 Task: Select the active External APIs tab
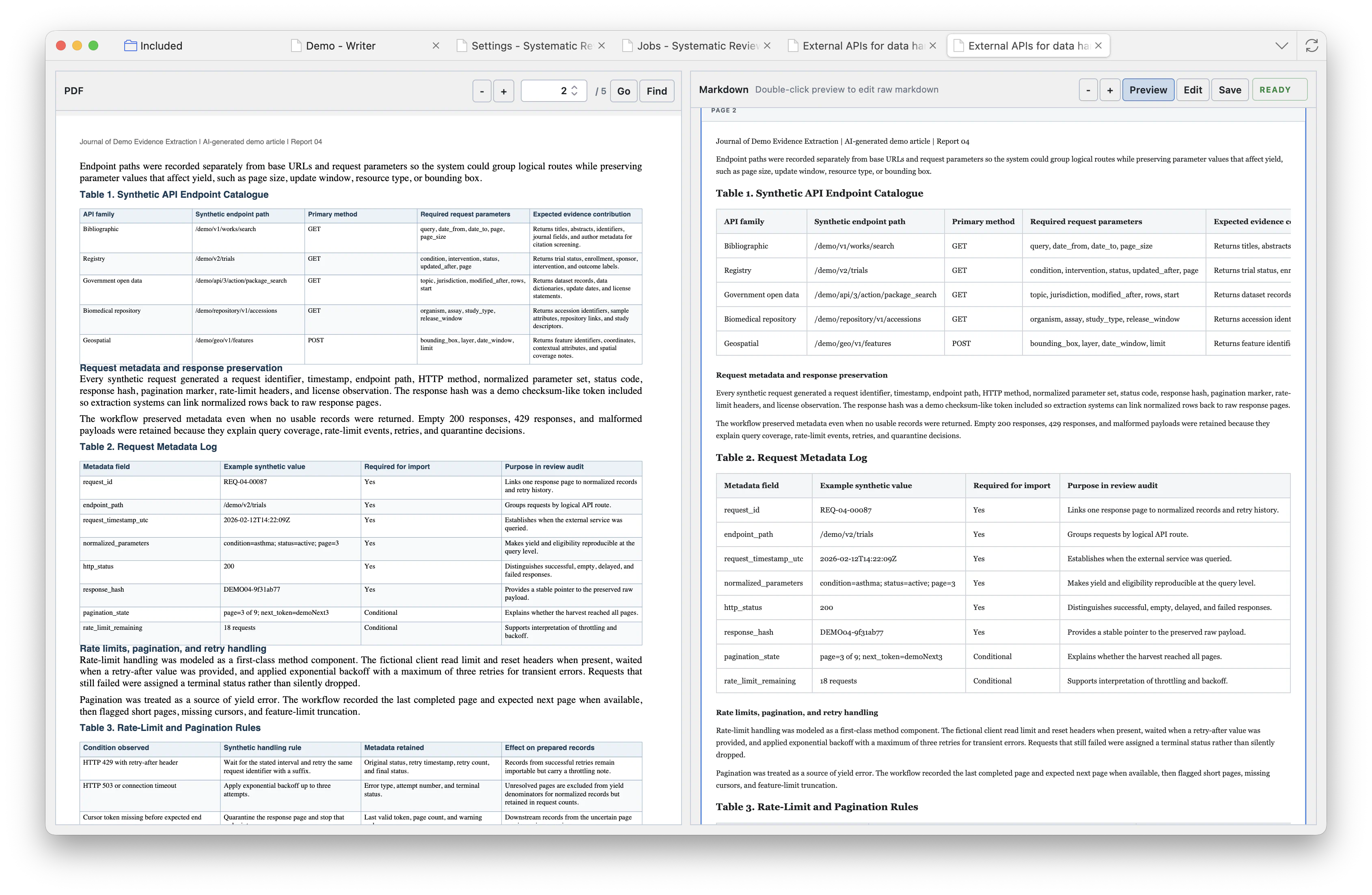click(1028, 45)
